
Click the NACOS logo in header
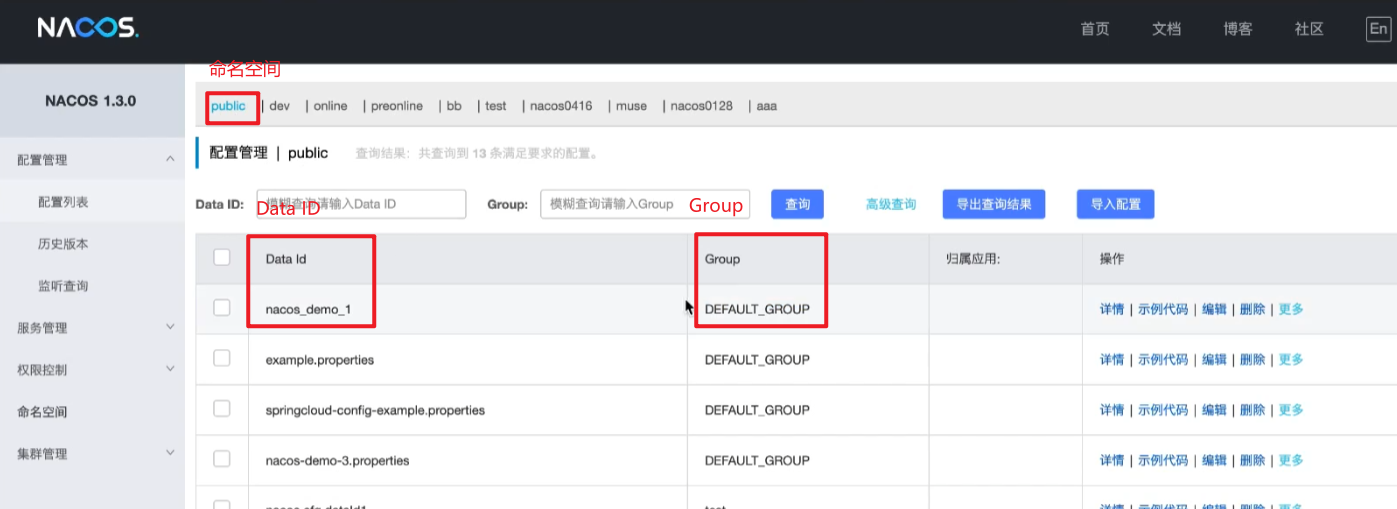click(88, 28)
